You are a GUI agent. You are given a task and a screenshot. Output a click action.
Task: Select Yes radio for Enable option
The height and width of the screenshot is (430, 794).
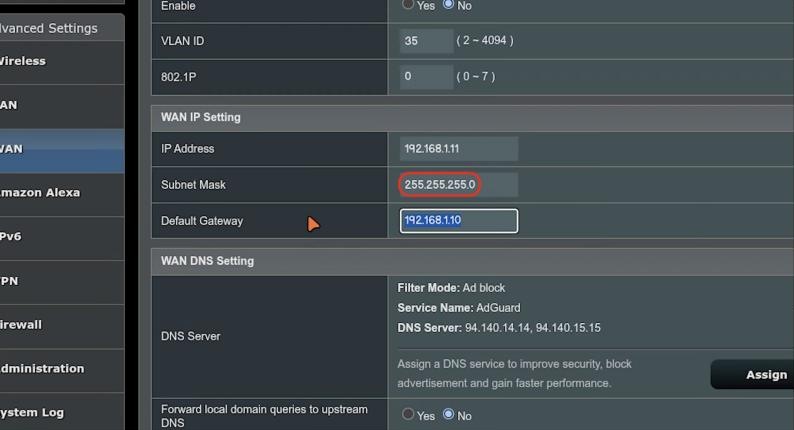pos(408,5)
